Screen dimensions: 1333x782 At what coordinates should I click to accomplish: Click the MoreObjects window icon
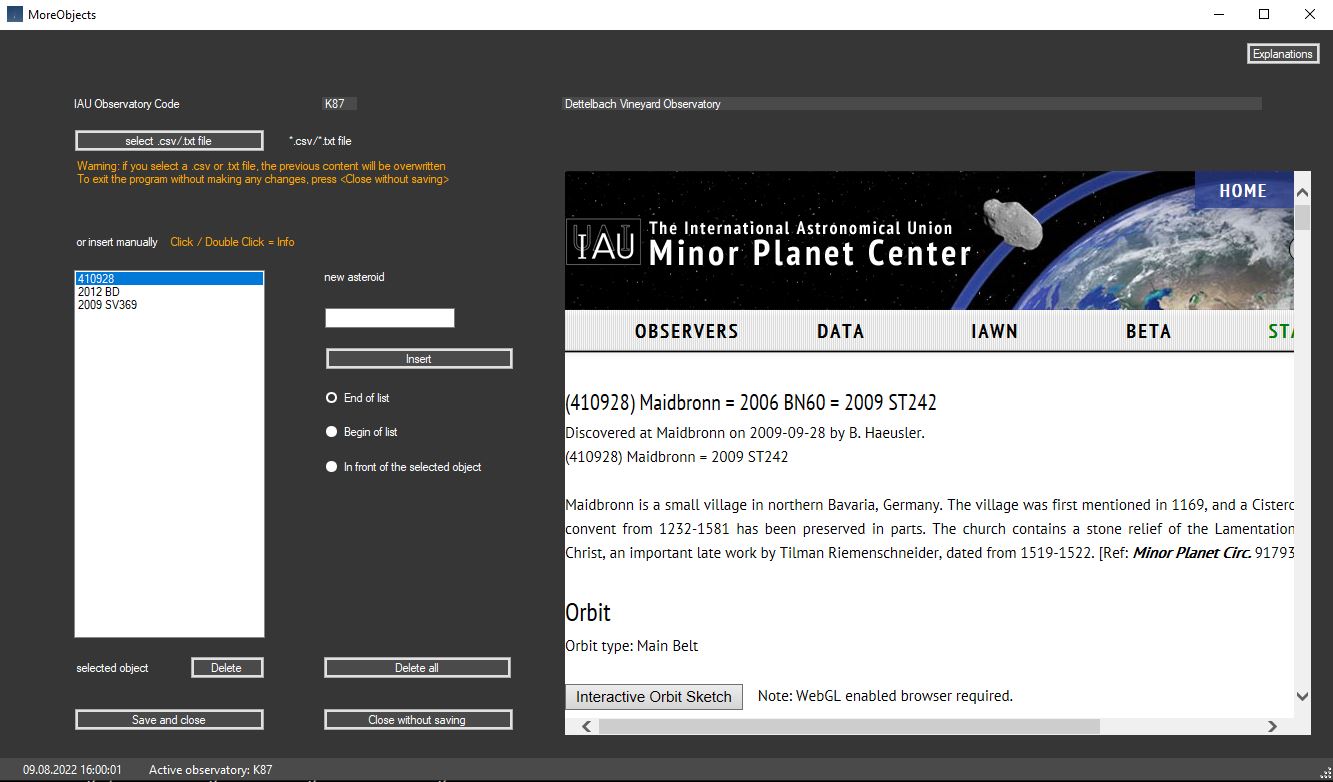(x=15, y=14)
